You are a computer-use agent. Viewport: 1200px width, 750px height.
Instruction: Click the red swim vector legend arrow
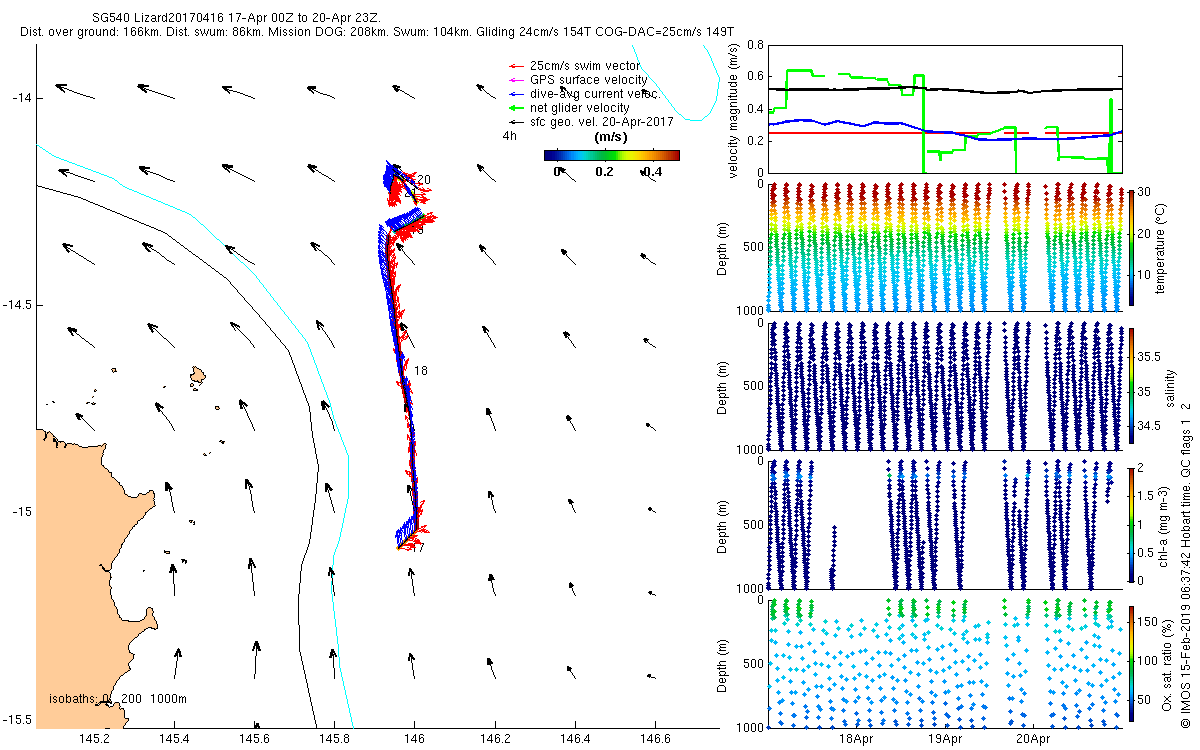(516, 66)
